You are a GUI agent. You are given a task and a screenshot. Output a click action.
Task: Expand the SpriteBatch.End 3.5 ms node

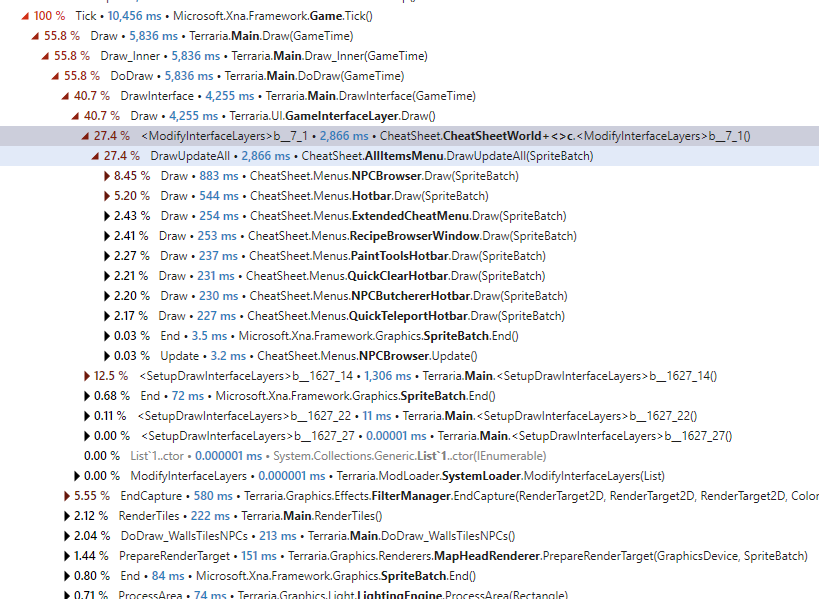pyautogui.click(x=107, y=336)
